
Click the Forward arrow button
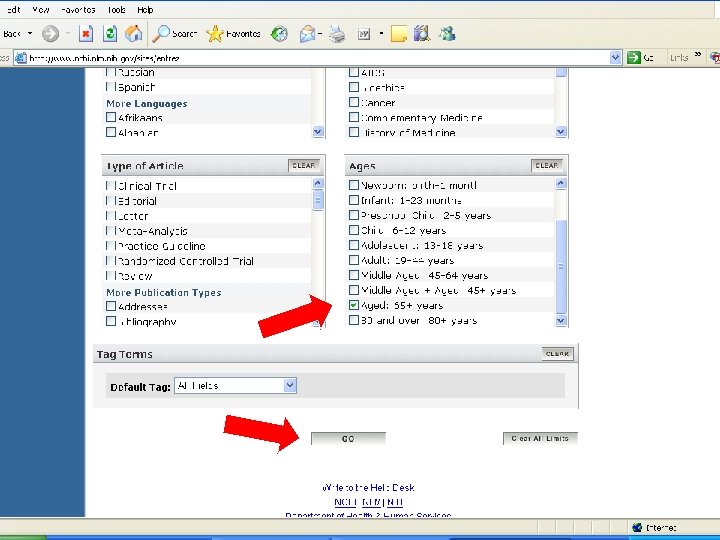pyautogui.click(x=51, y=34)
